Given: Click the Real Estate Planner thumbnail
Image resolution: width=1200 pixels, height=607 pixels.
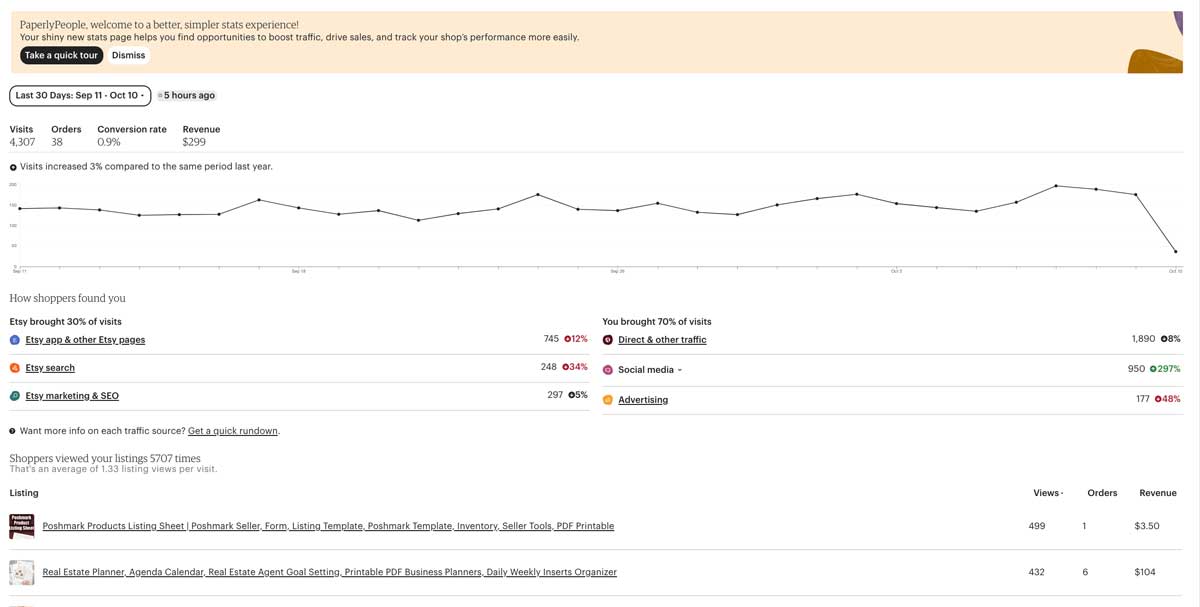Looking at the screenshot, I should (22, 572).
